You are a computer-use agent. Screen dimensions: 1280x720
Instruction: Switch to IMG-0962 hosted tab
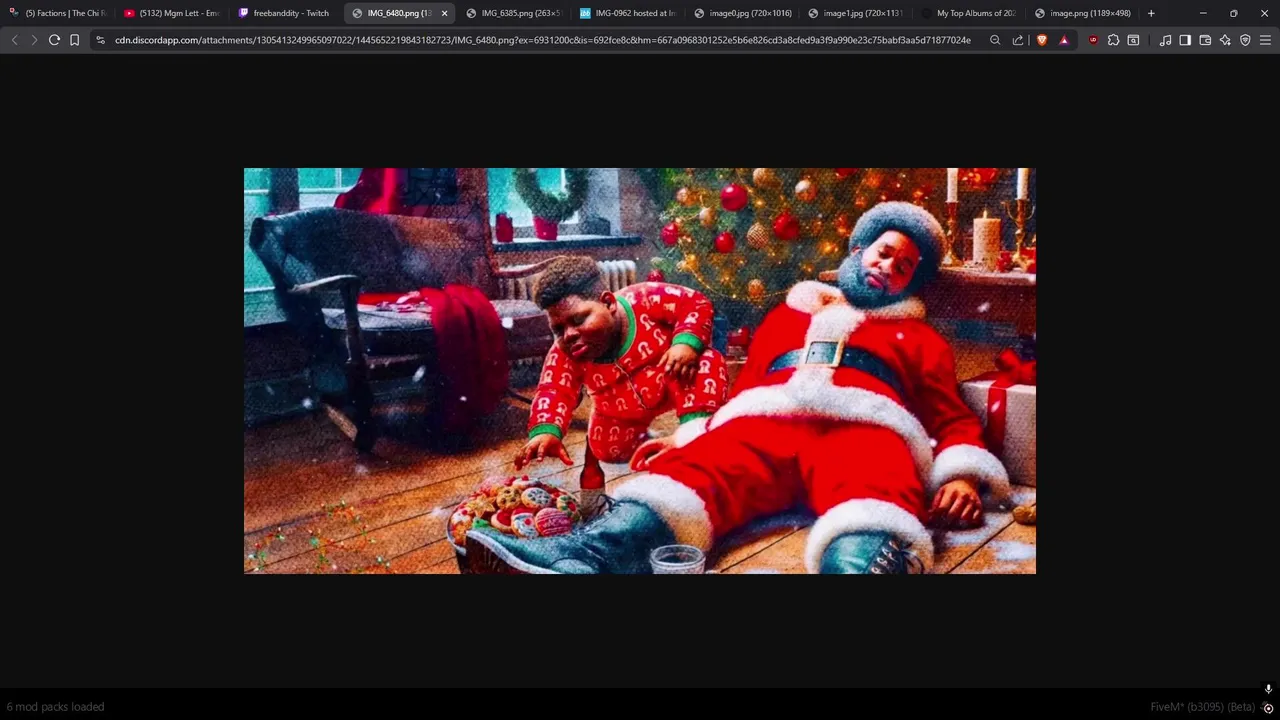[x=628, y=13]
